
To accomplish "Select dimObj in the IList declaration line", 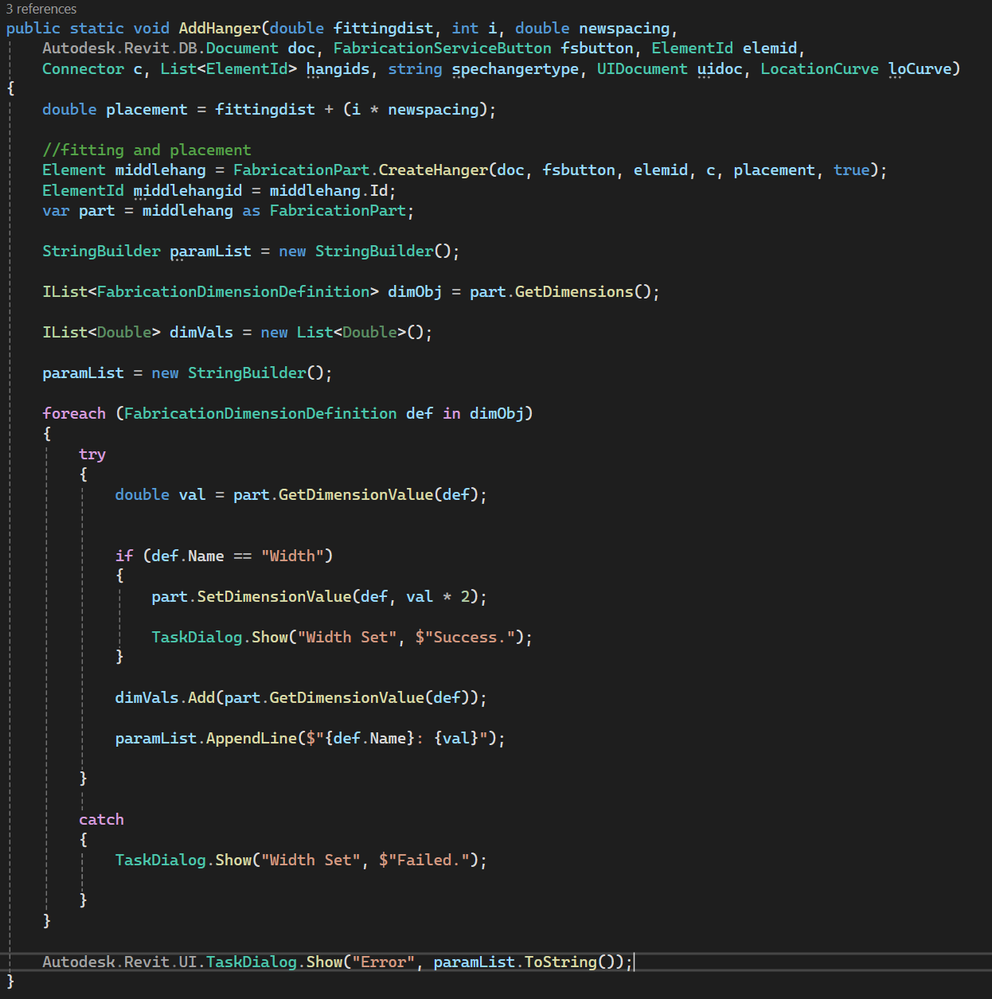I will pos(415,292).
